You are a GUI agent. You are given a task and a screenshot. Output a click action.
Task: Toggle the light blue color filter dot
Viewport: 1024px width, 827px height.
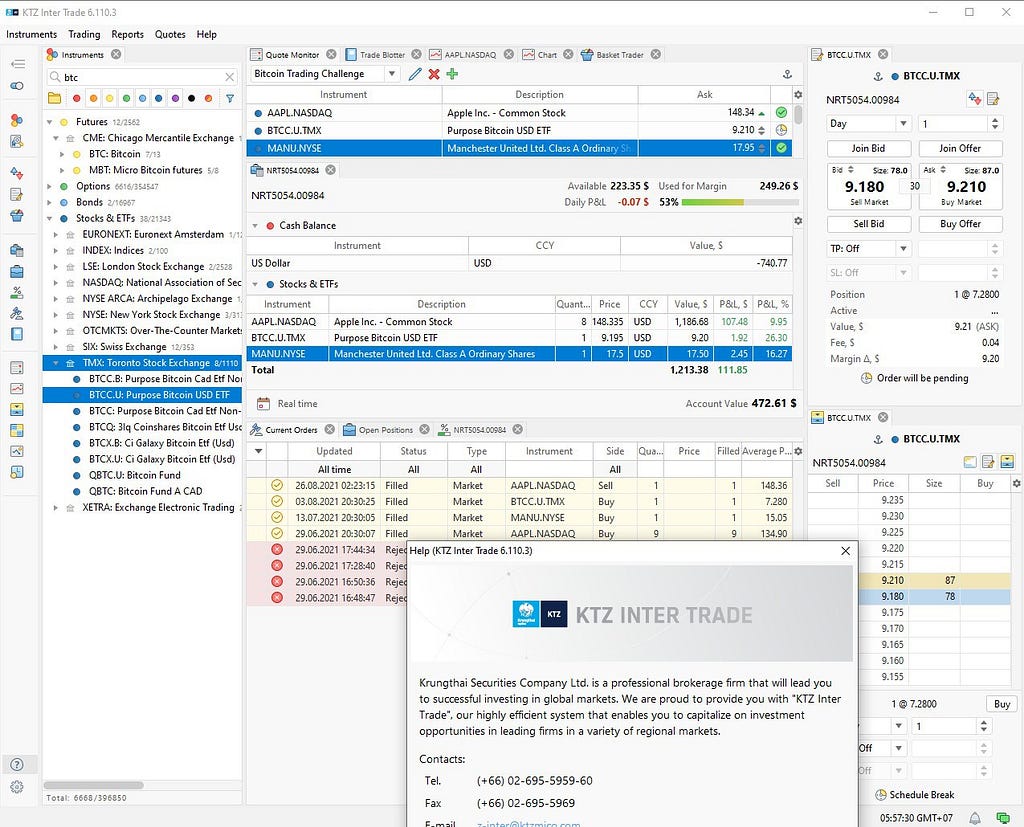[142, 99]
